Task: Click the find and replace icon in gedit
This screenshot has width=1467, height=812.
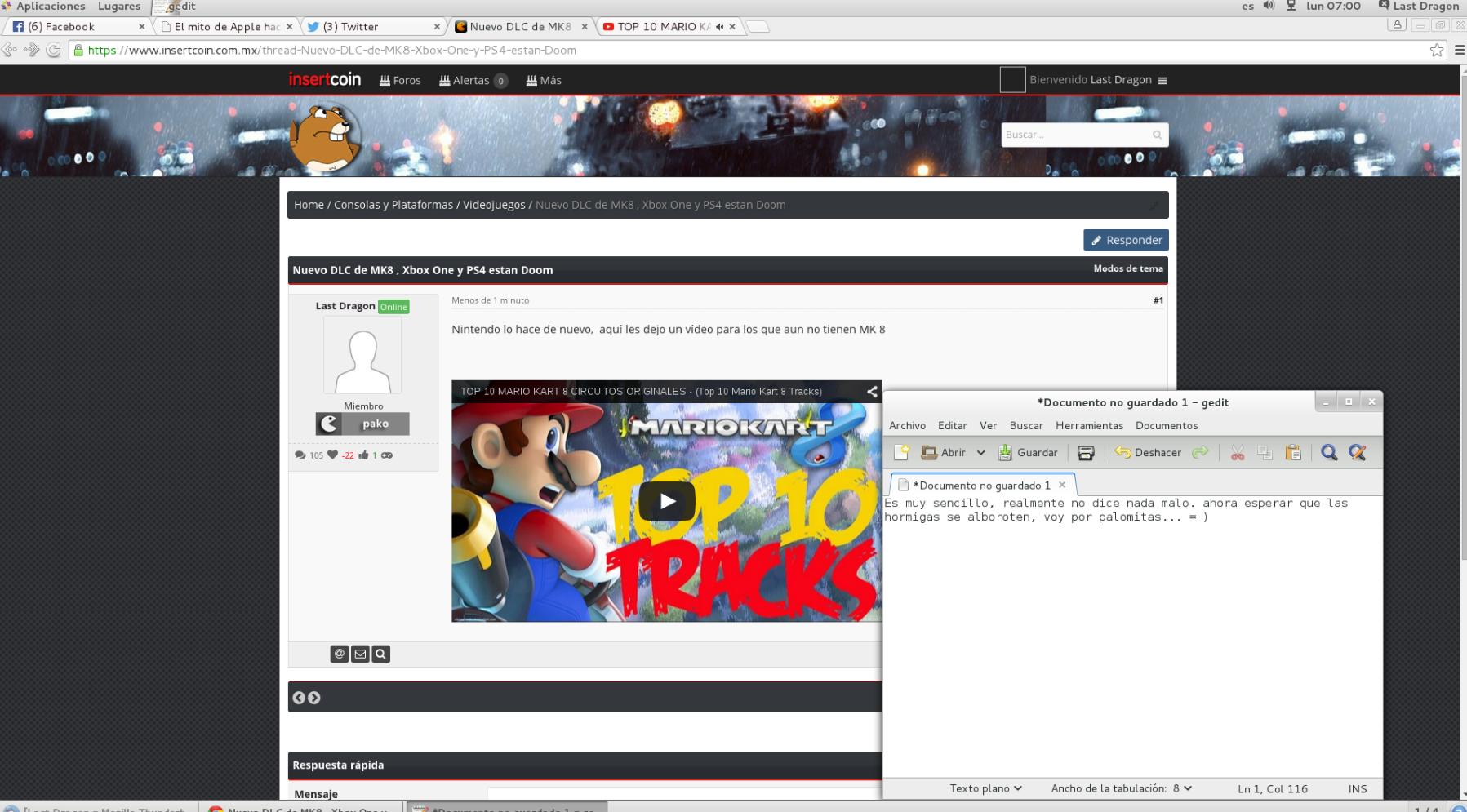Action: (1358, 453)
